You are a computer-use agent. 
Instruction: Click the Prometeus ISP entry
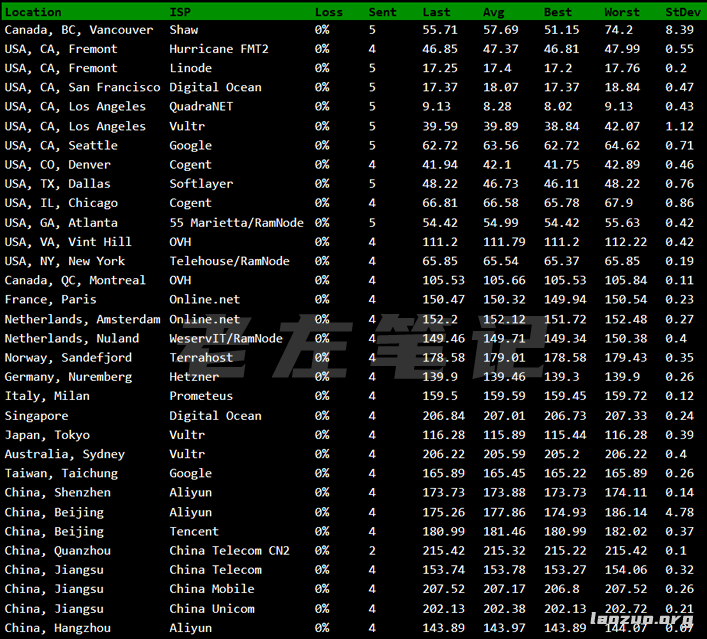click(x=201, y=396)
